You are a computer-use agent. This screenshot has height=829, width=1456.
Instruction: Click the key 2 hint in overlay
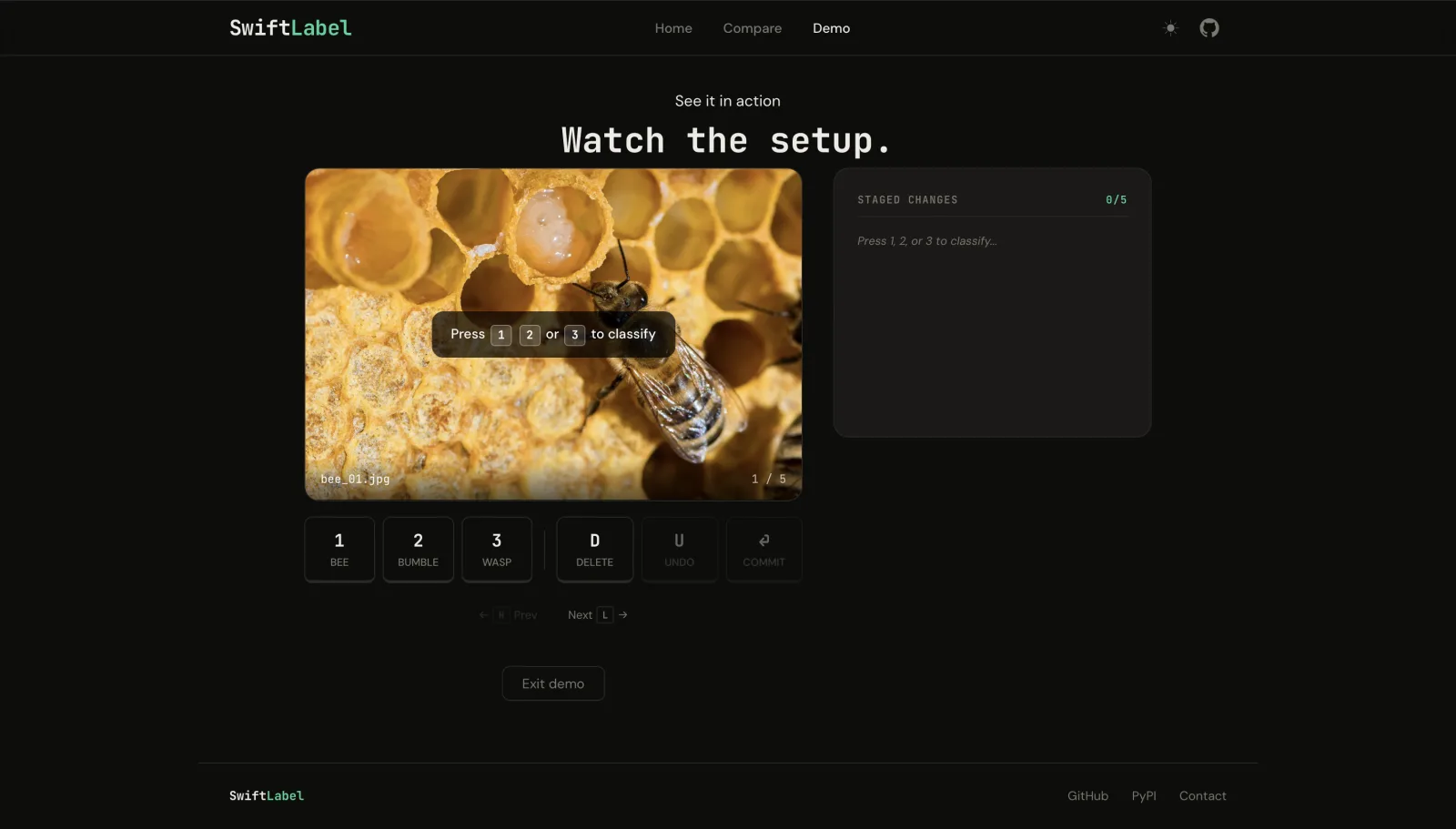click(530, 335)
